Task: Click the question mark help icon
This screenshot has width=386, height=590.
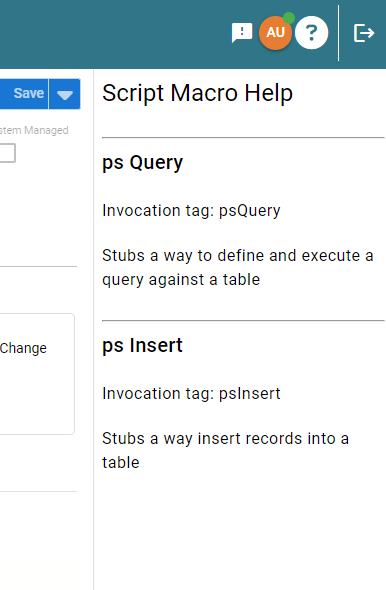Action: (x=312, y=33)
